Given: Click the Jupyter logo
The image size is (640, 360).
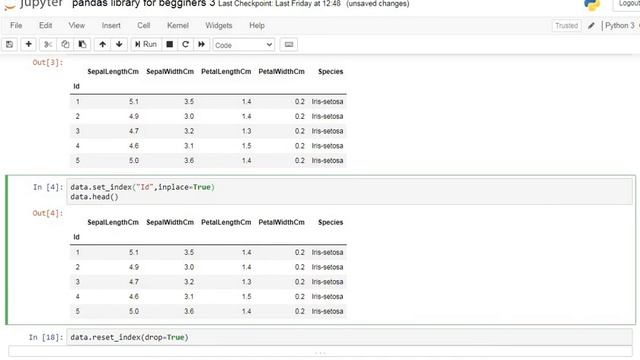Looking at the screenshot, I should click(33, 4).
